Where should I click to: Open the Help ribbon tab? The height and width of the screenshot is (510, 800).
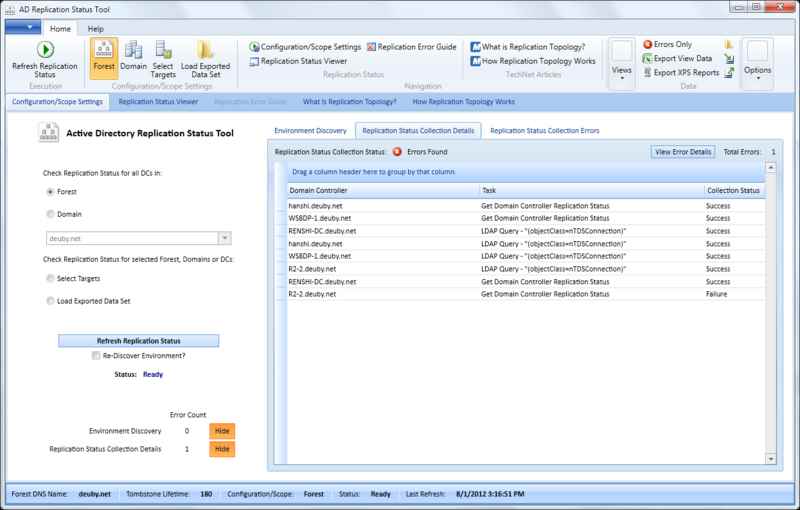tap(95, 29)
